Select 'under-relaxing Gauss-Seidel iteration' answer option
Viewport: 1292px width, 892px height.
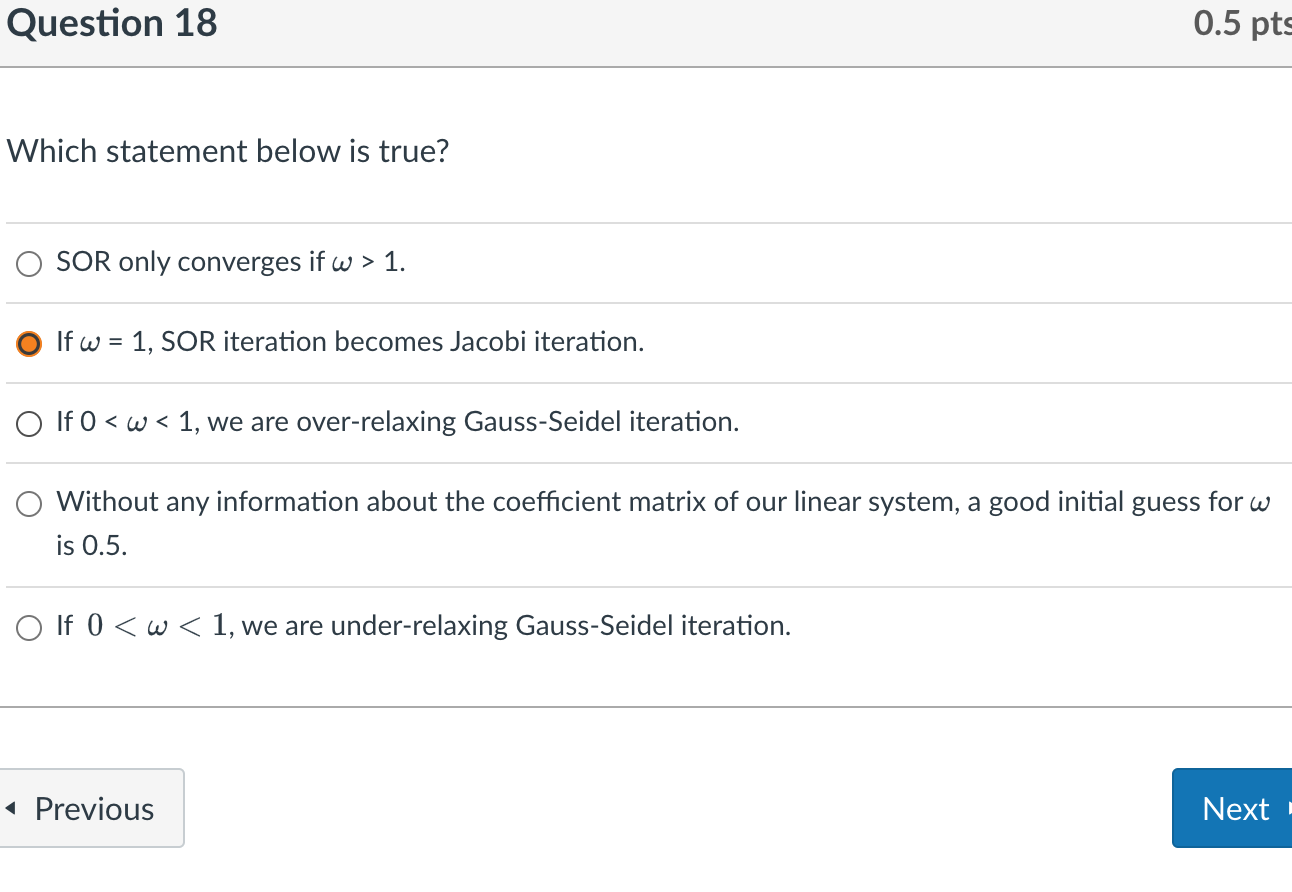click(28, 626)
